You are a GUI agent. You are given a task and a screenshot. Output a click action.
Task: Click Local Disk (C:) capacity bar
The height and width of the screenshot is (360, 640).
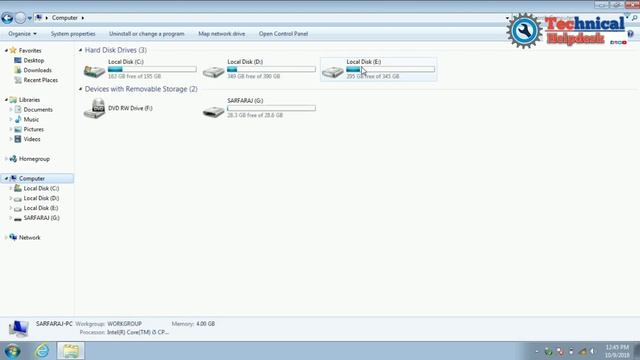152,69
